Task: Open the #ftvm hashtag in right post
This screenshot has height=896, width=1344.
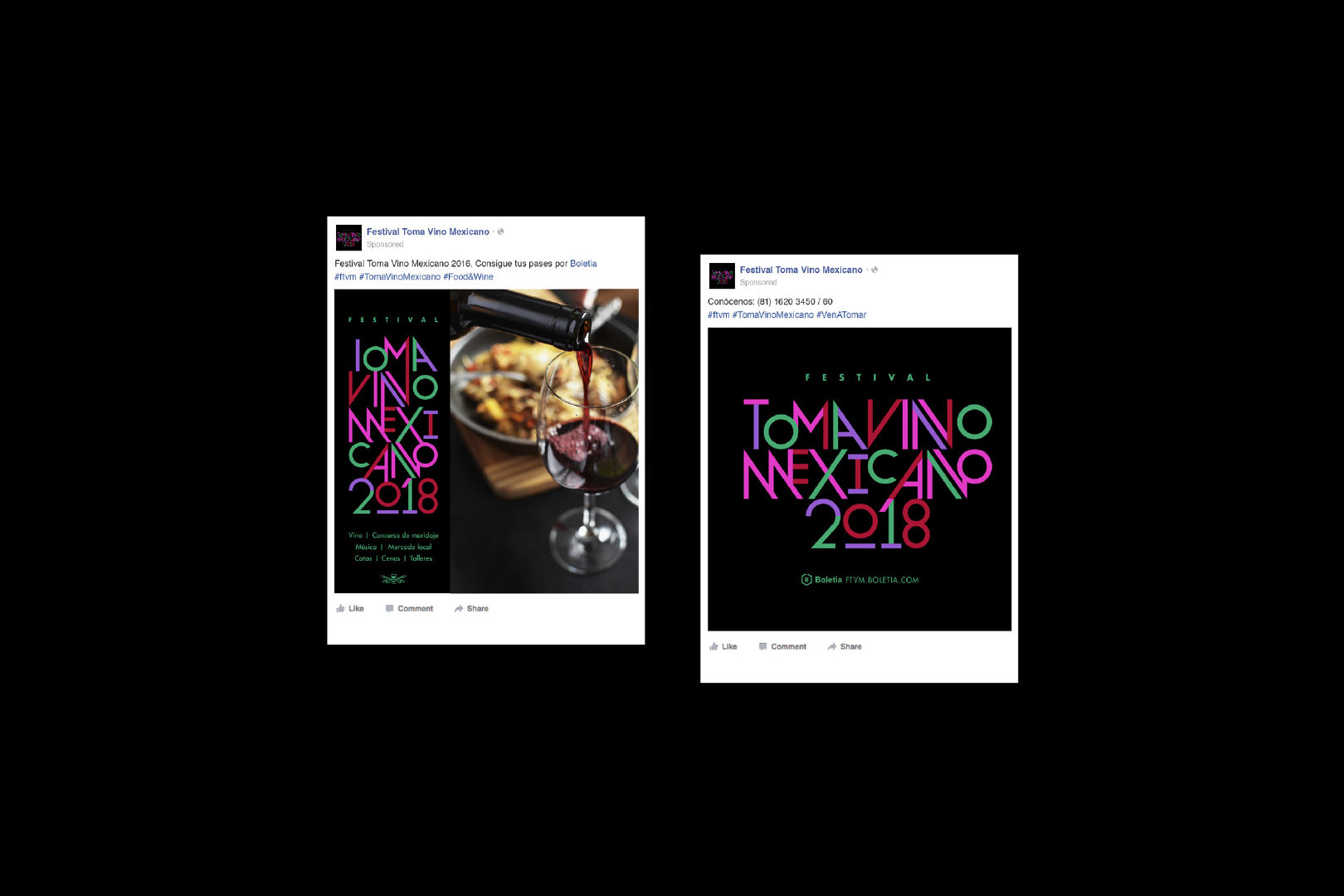Action: coord(718,314)
